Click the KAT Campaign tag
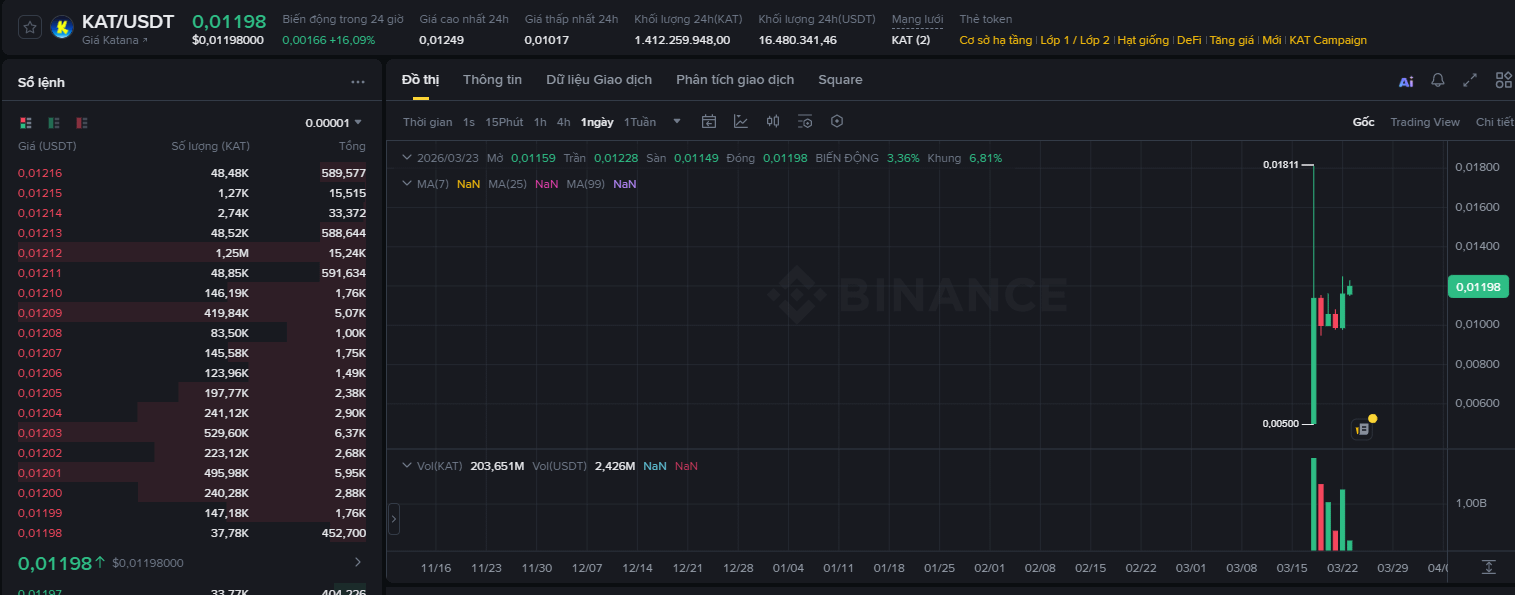 coord(1328,41)
